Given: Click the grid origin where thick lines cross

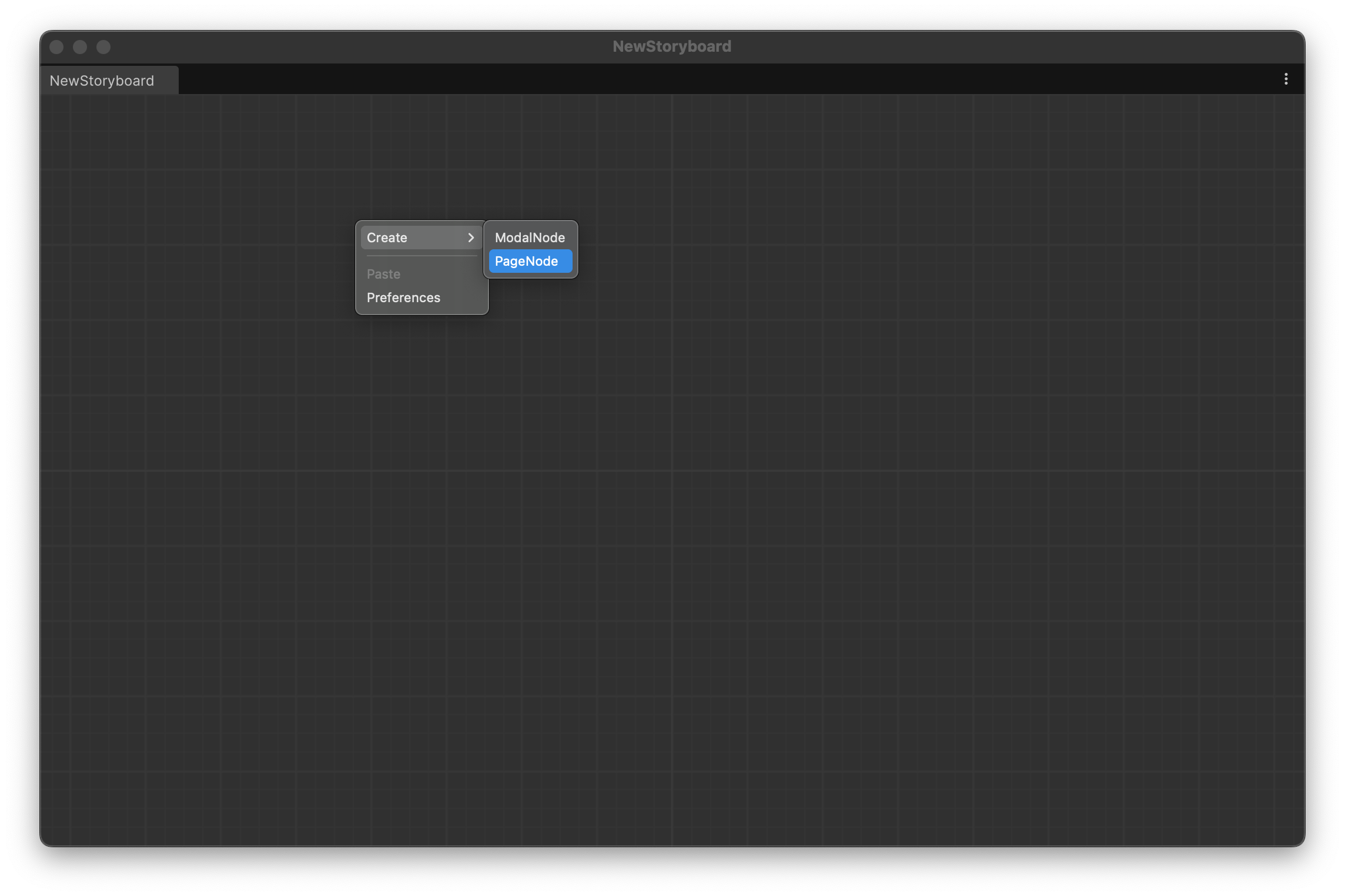Looking at the screenshot, I should tap(672, 471).
